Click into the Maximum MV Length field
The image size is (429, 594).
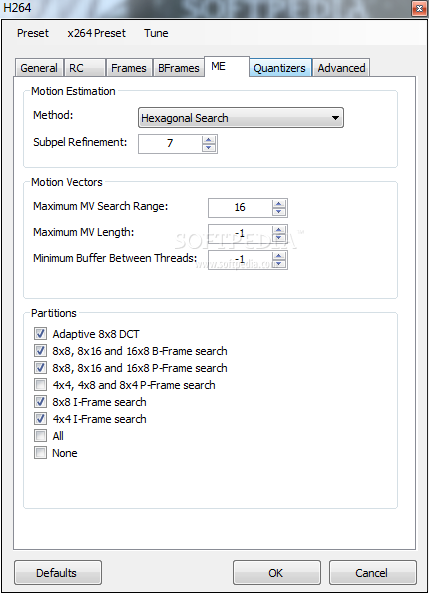pyautogui.click(x=240, y=233)
